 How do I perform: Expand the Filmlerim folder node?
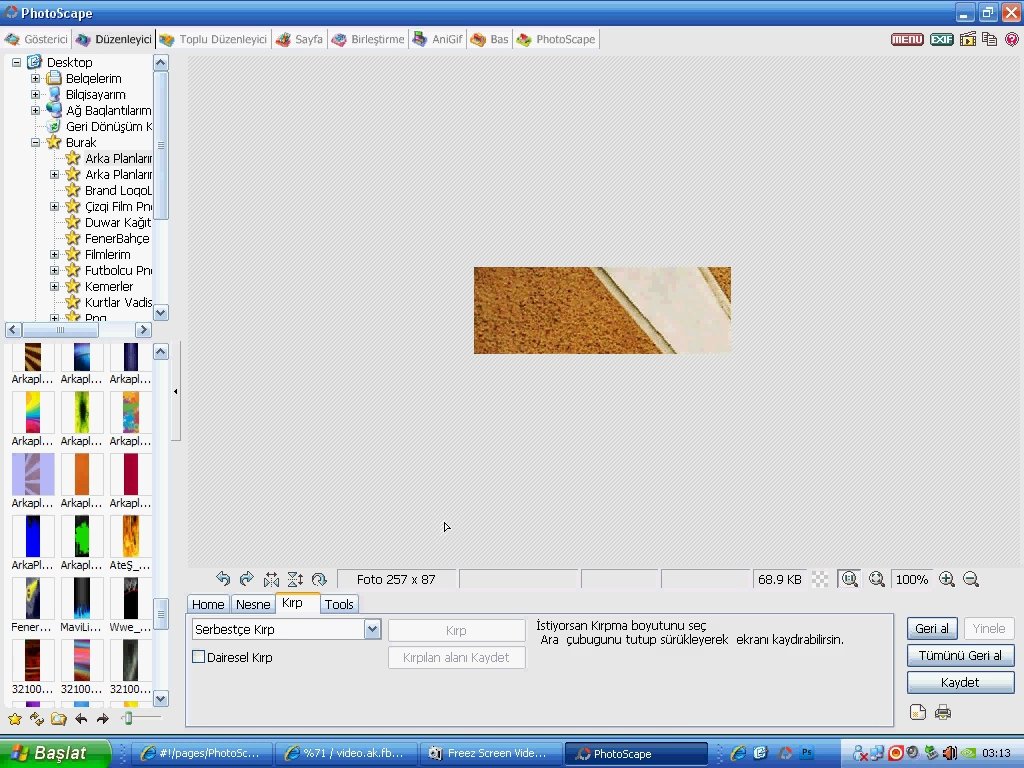[55, 255]
